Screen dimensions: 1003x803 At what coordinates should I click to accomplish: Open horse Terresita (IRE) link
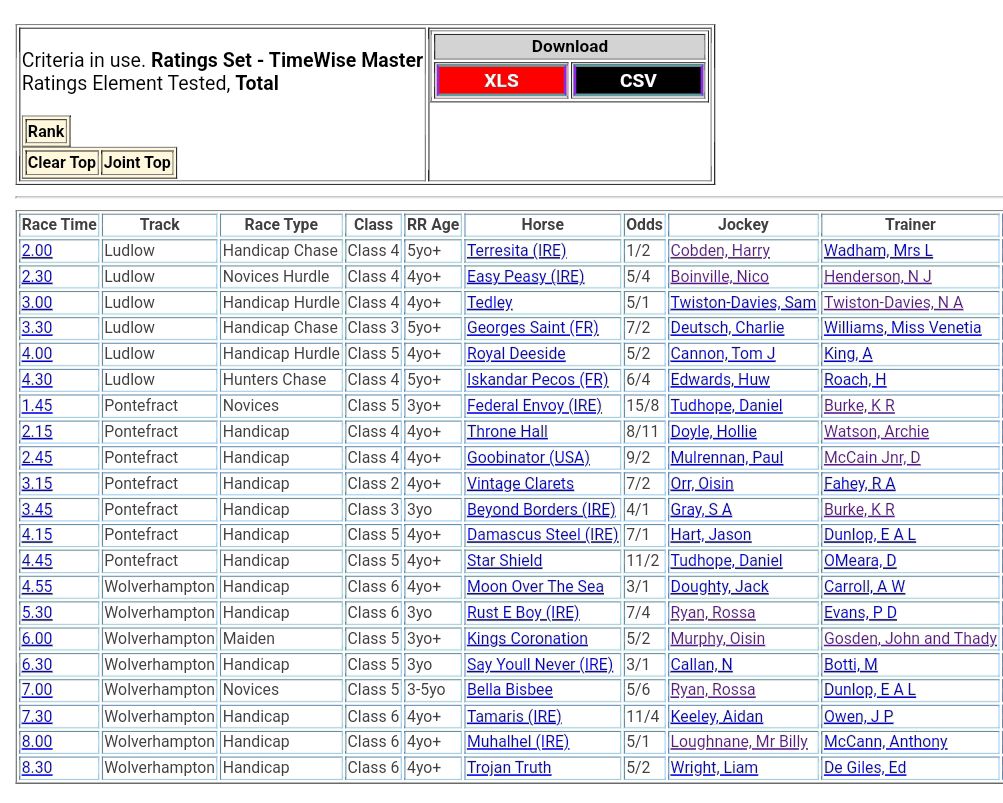tap(516, 251)
